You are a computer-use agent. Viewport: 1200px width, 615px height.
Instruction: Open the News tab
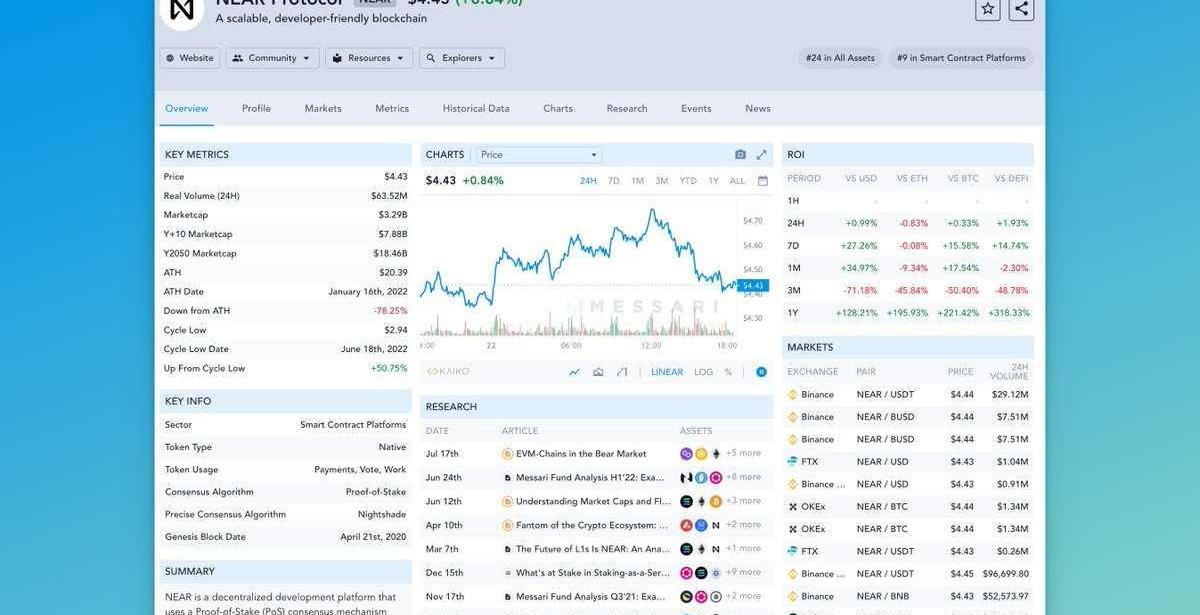click(758, 108)
